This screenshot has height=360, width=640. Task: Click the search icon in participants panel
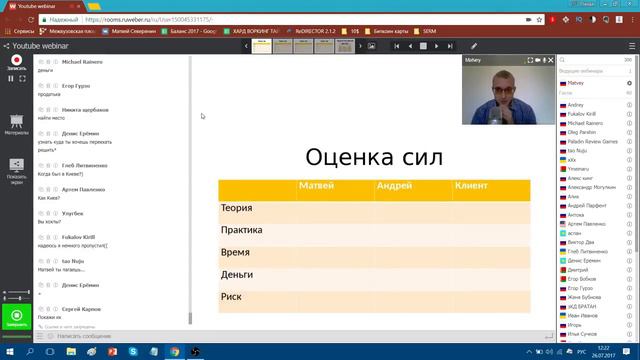tap(562, 60)
